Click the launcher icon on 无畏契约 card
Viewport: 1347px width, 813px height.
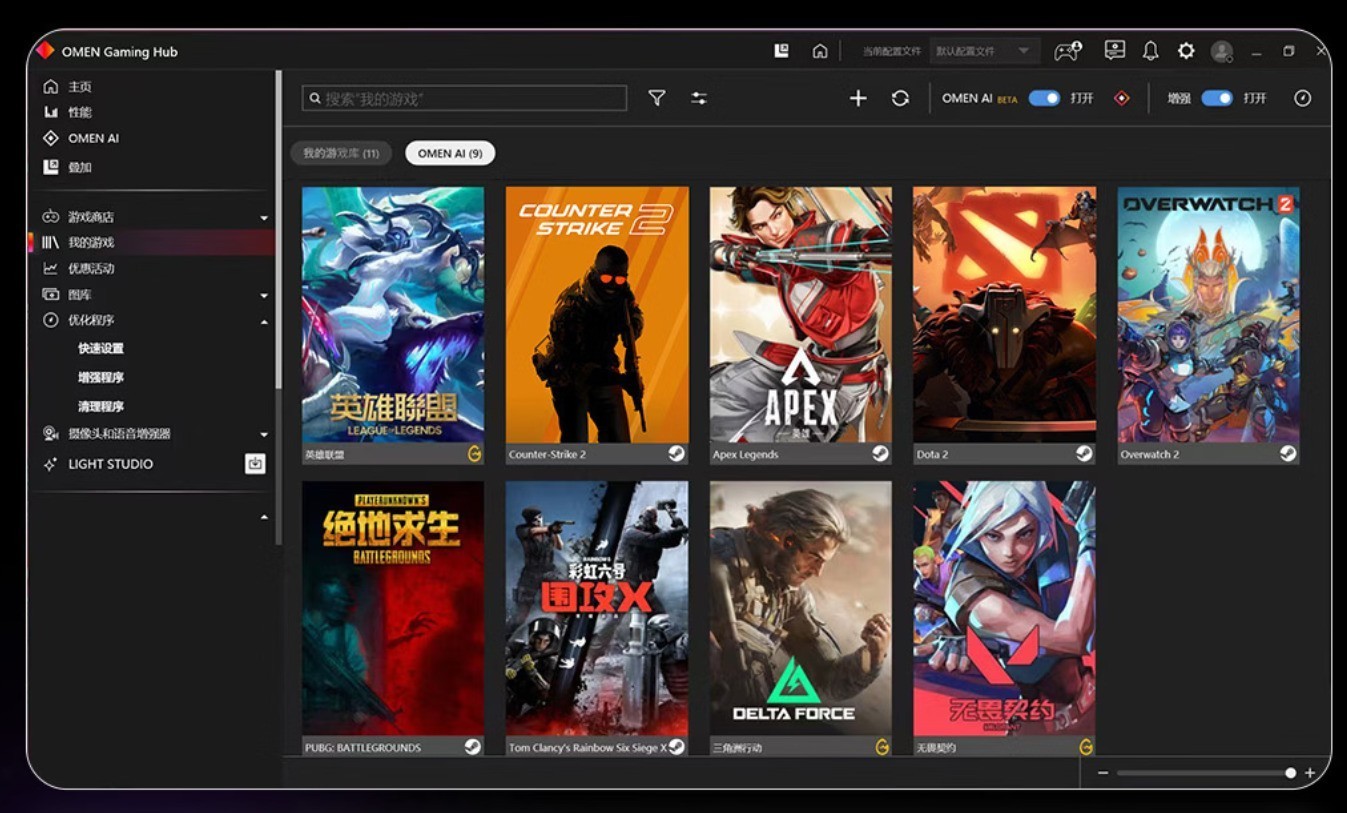tap(1086, 746)
